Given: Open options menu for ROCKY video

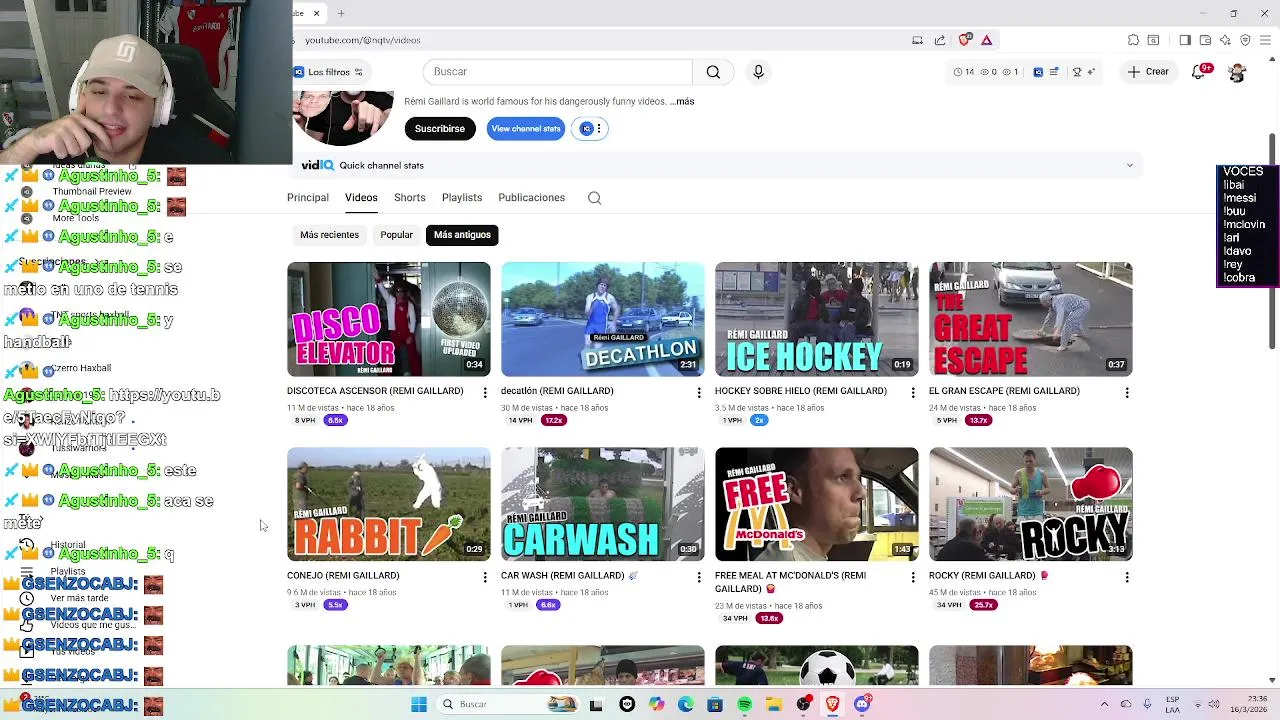Looking at the screenshot, I should point(1127,577).
